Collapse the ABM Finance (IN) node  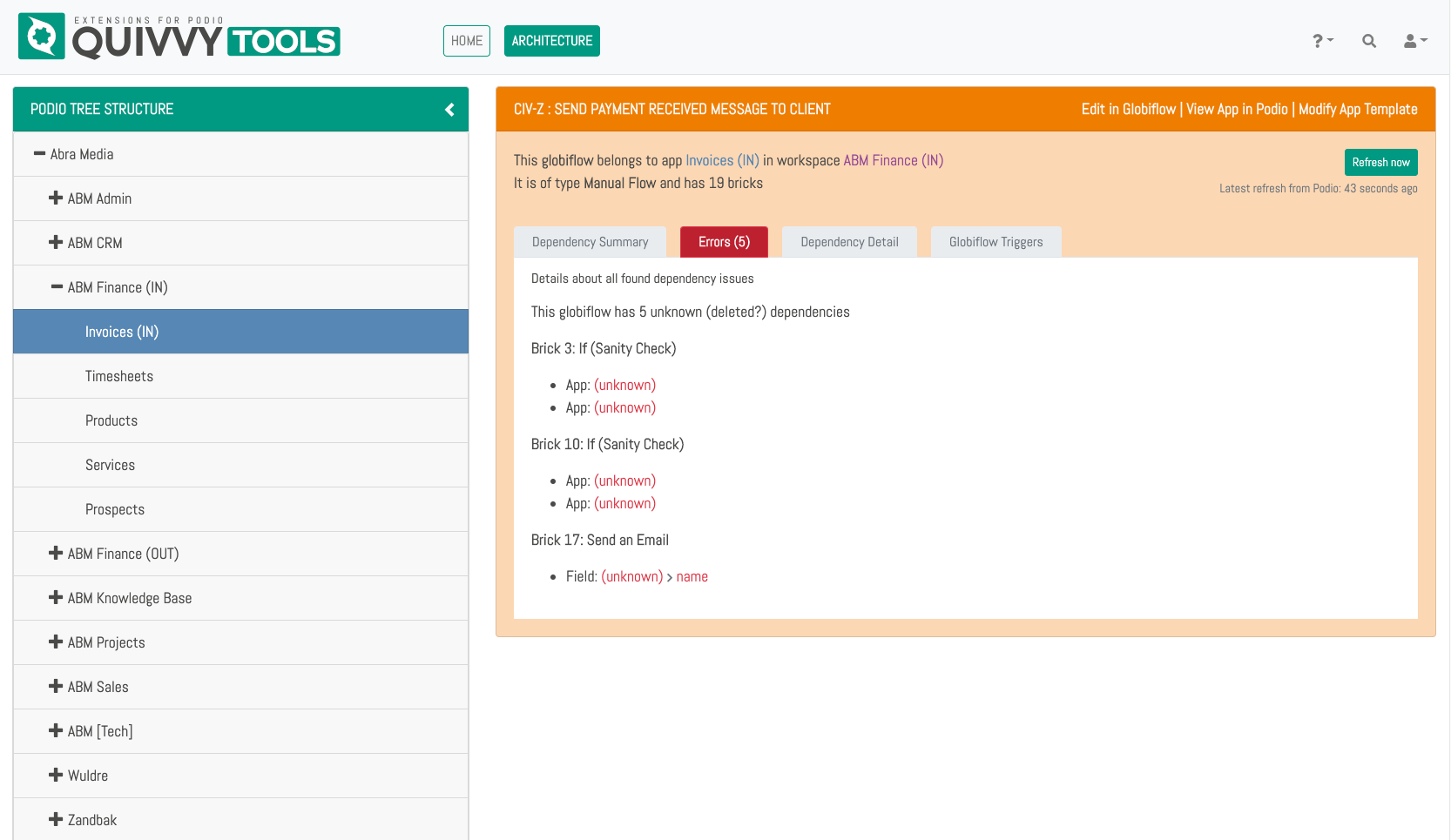coord(57,287)
